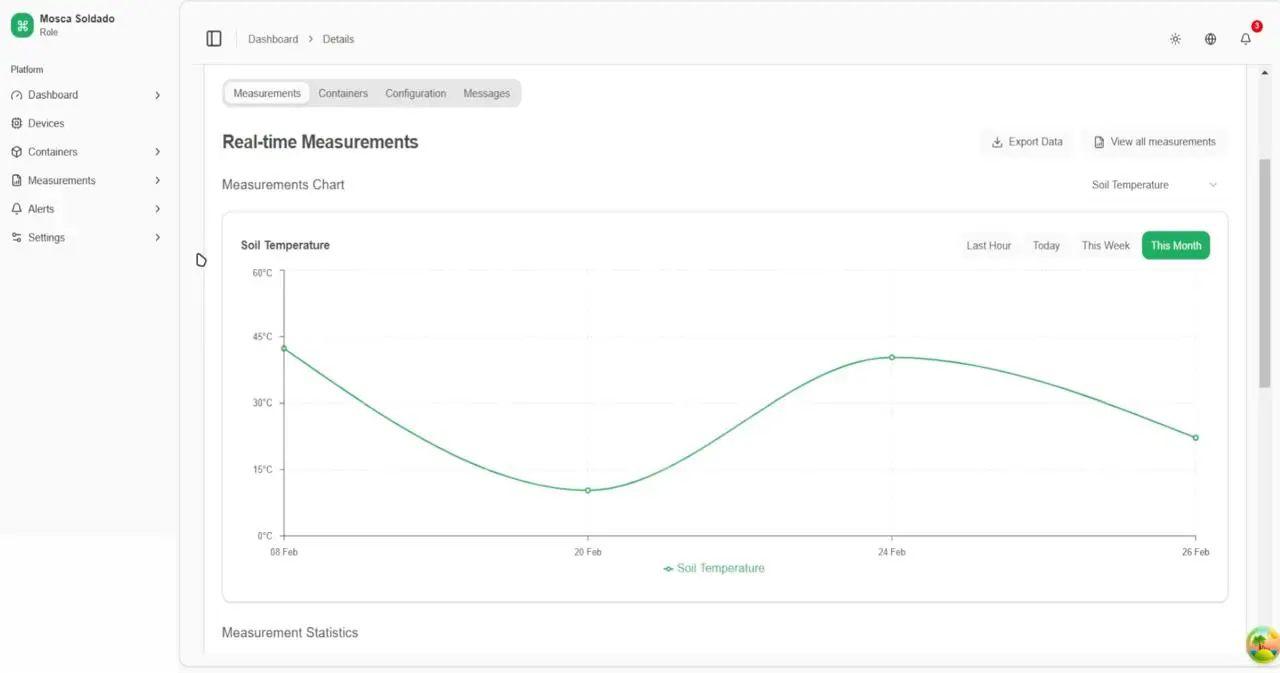Open the Soil Temperature measurement dropdown

pyautogui.click(x=1153, y=185)
